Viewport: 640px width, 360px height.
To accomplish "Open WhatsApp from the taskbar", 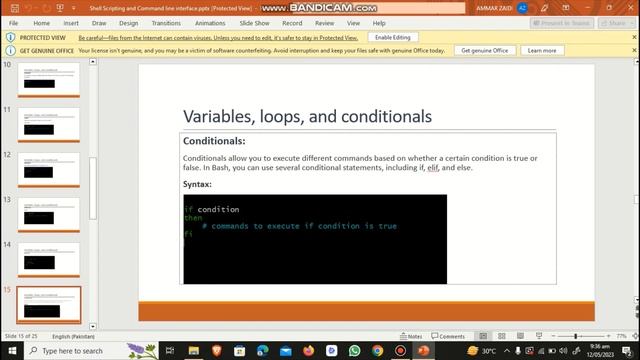I will (x=354, y=351).
